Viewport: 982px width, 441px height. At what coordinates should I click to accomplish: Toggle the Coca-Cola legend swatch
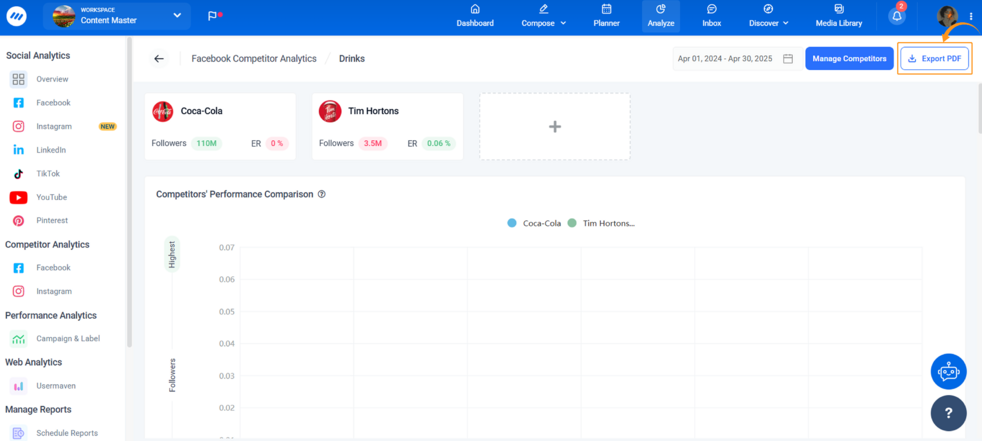click(x=512, y=223)
